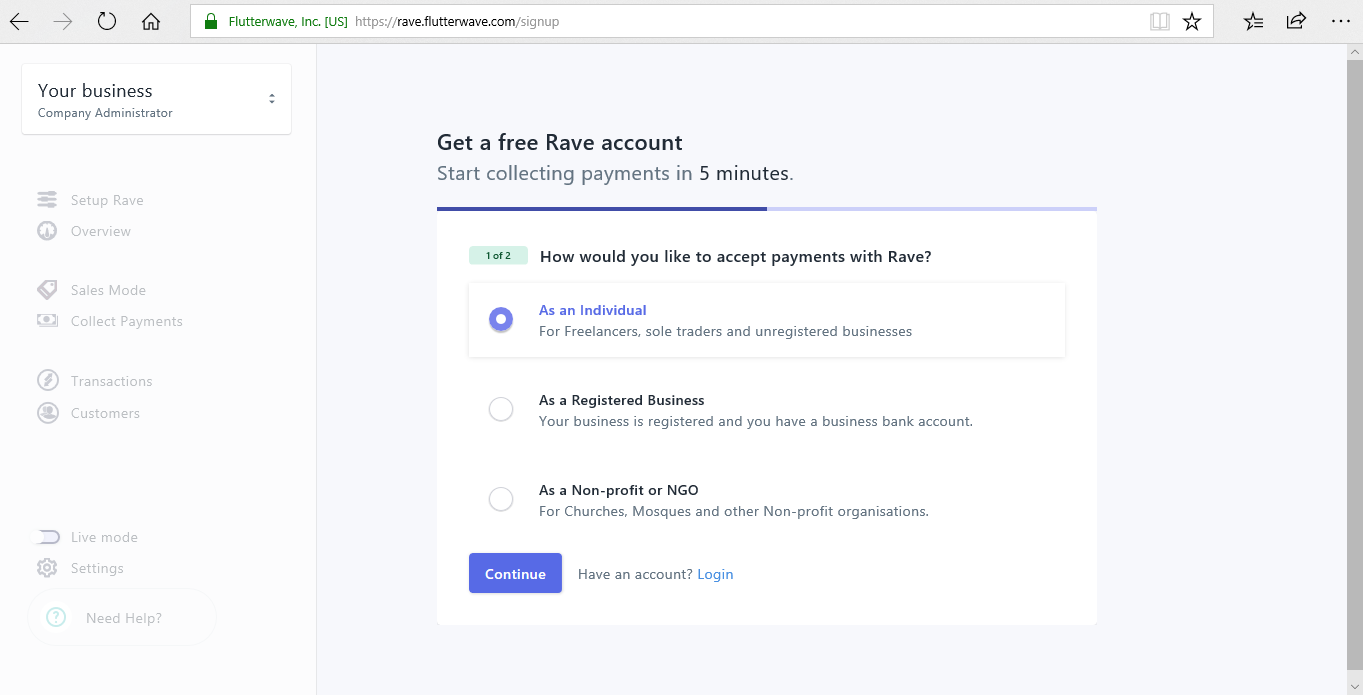Choose As a Registered Business
Viewport: 1363px width, 695px height.
pyautogui.click(x=500, y=408)
